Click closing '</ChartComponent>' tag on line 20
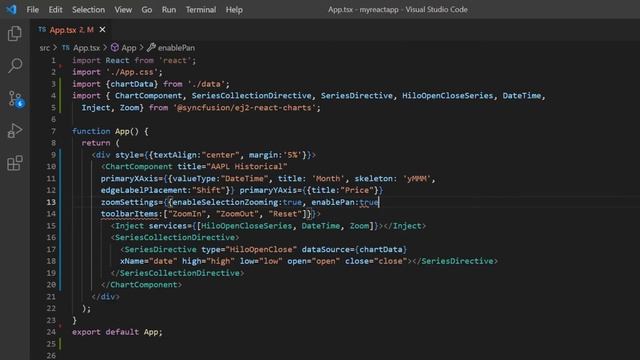Image resolution: width=640 pixels, height=360 pixels. [x=141, y=285]
